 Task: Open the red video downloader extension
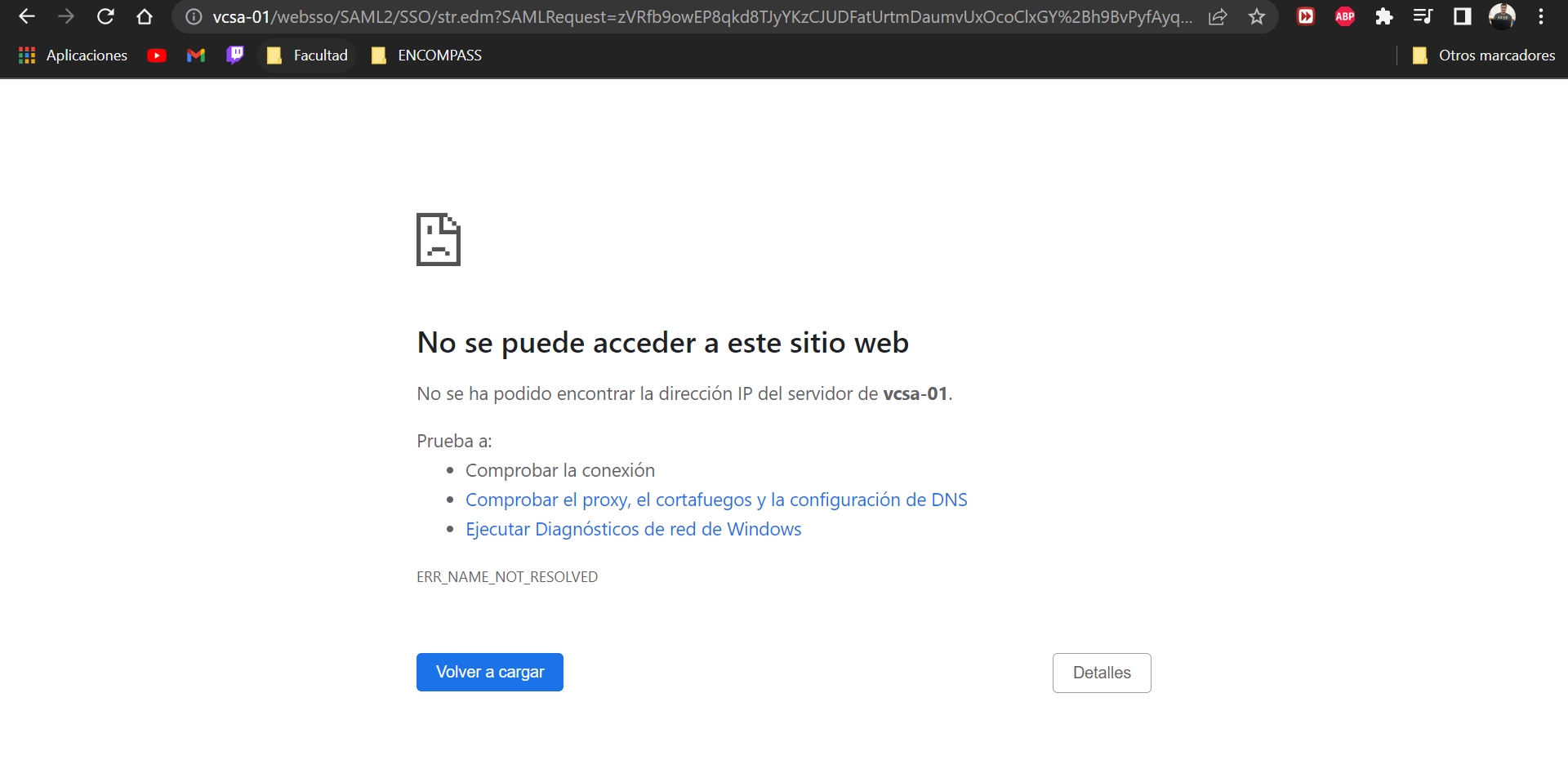[x=1306, y=16]
